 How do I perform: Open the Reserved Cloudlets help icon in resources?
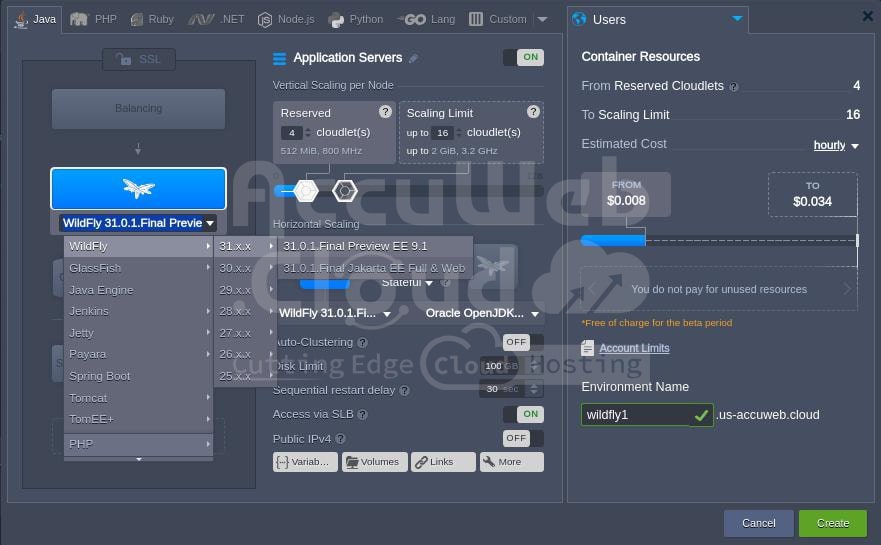pos(733,87)
